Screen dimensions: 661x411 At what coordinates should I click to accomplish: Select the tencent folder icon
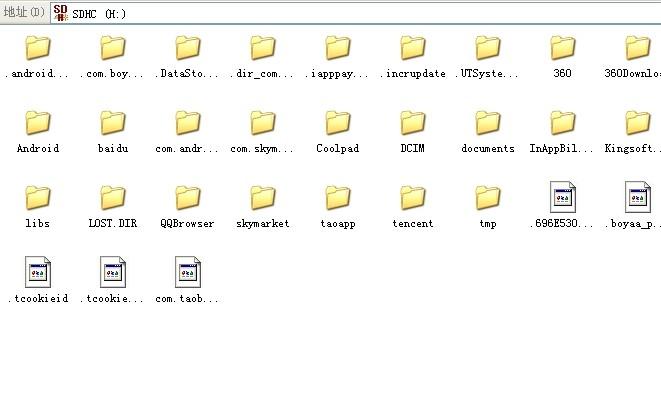[413, 198]
